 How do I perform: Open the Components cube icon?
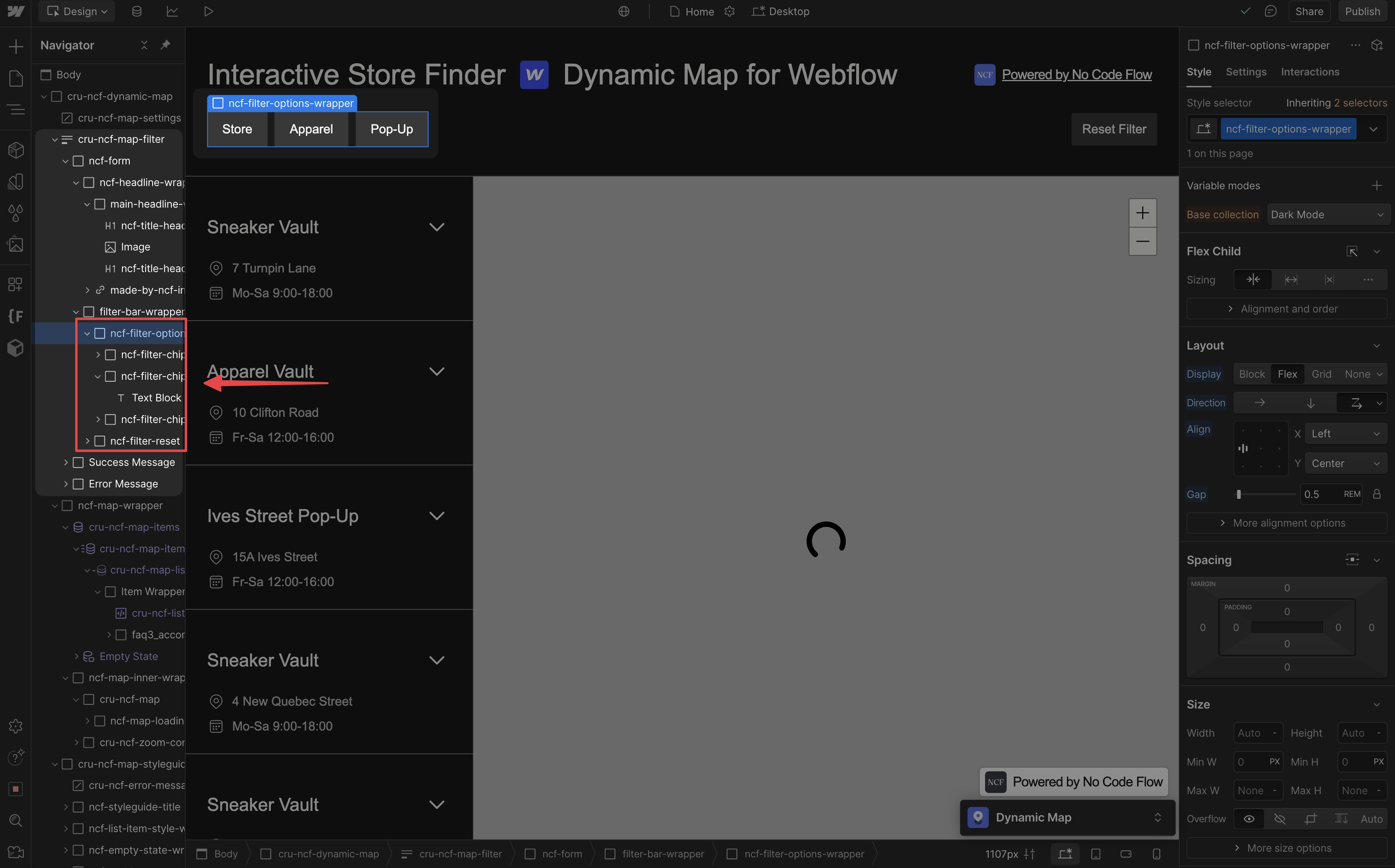[15, 151]
